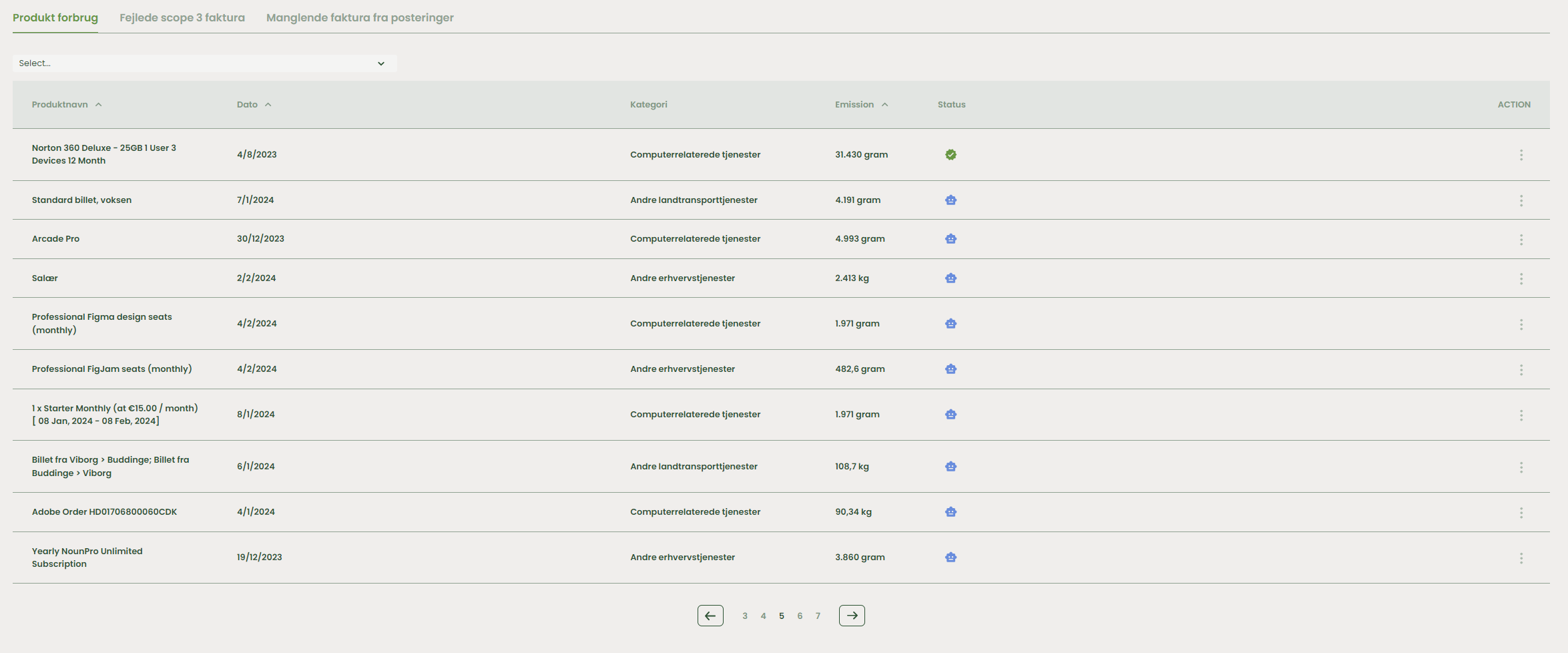Click robot status icon for Professional FigJam seats
This screenshot has width=1568, height=653.
coord(951,369)
